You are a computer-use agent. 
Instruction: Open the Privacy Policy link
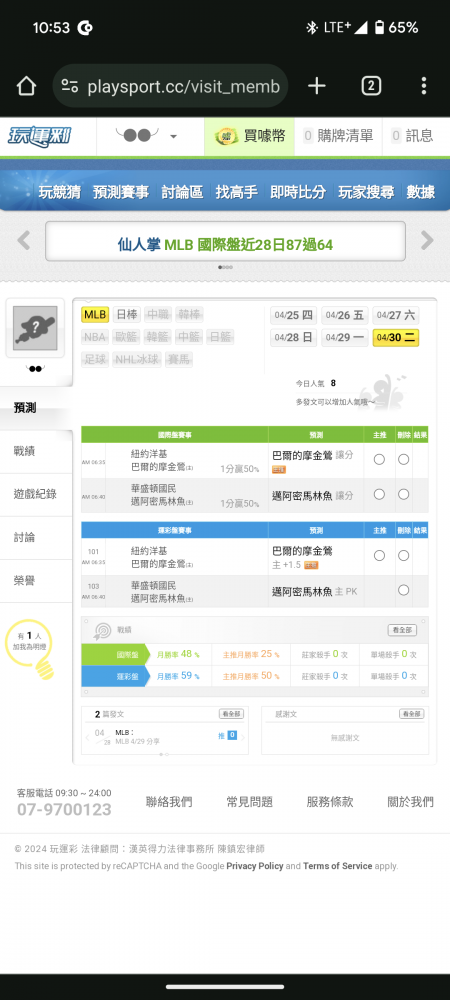point(255,866)
